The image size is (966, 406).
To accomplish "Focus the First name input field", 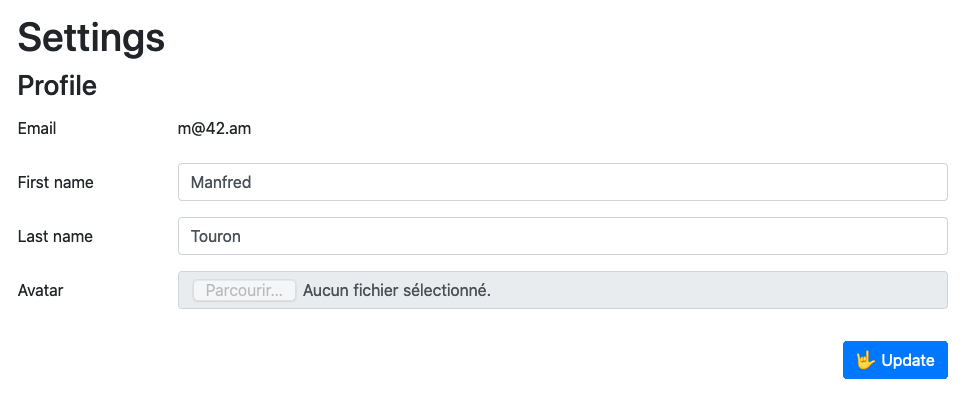I will 562,182.
